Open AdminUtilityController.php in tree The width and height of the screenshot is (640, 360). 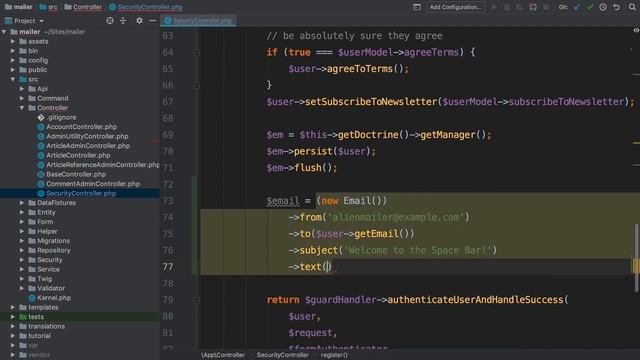[87, 136]
